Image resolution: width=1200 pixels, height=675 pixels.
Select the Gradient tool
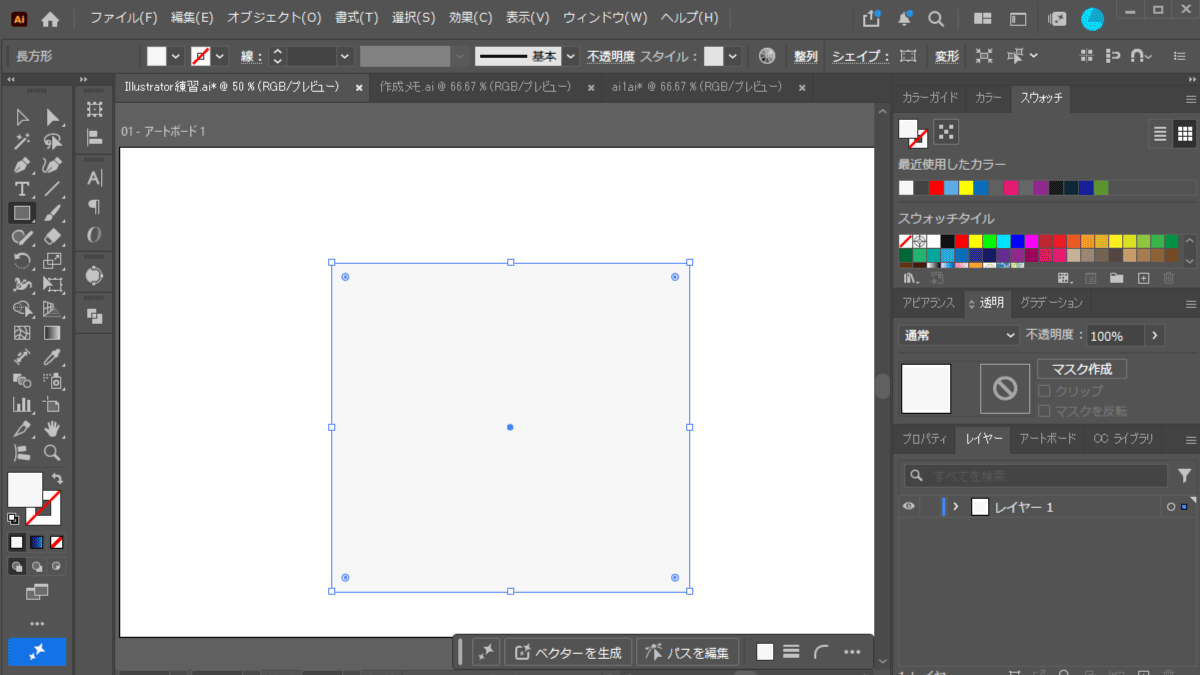53,333
